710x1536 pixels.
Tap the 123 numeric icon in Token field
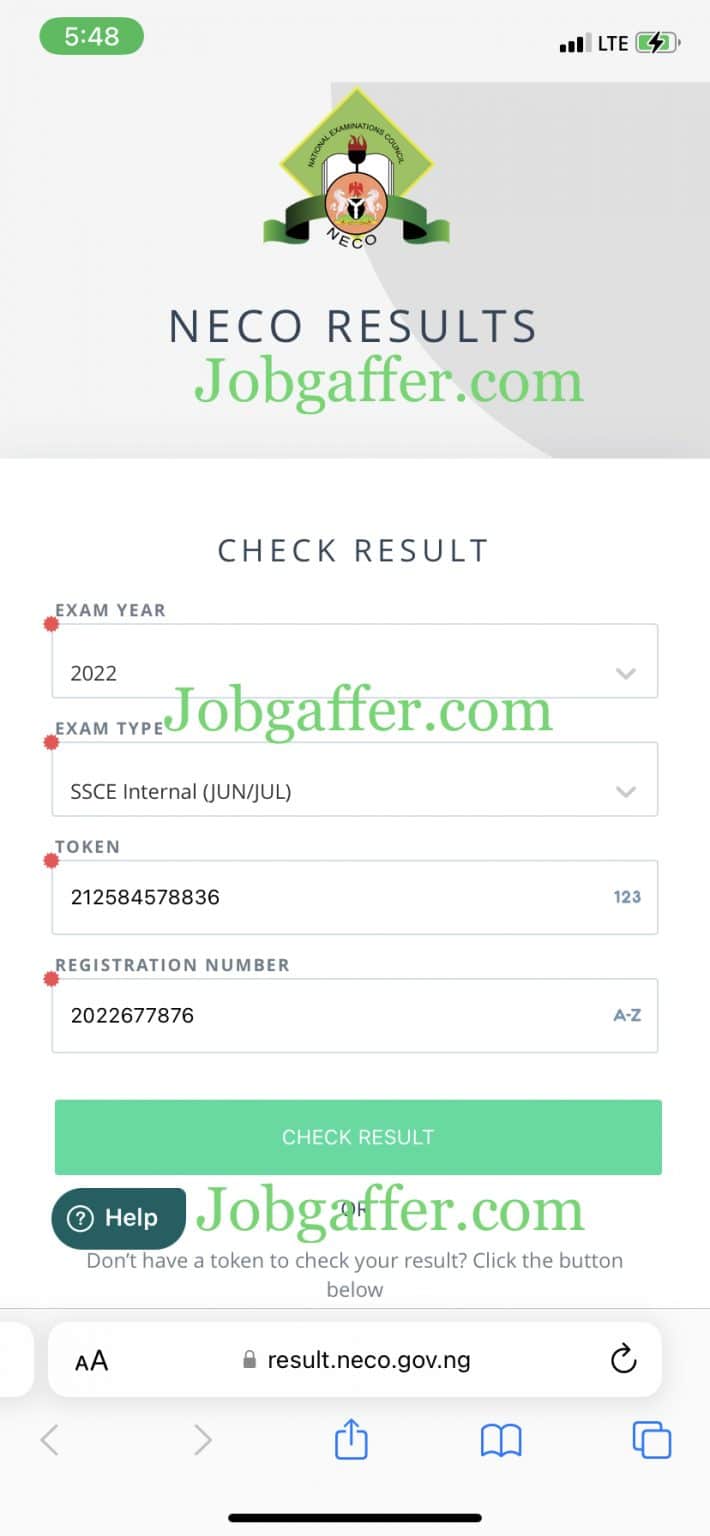(x=626, y=897)
